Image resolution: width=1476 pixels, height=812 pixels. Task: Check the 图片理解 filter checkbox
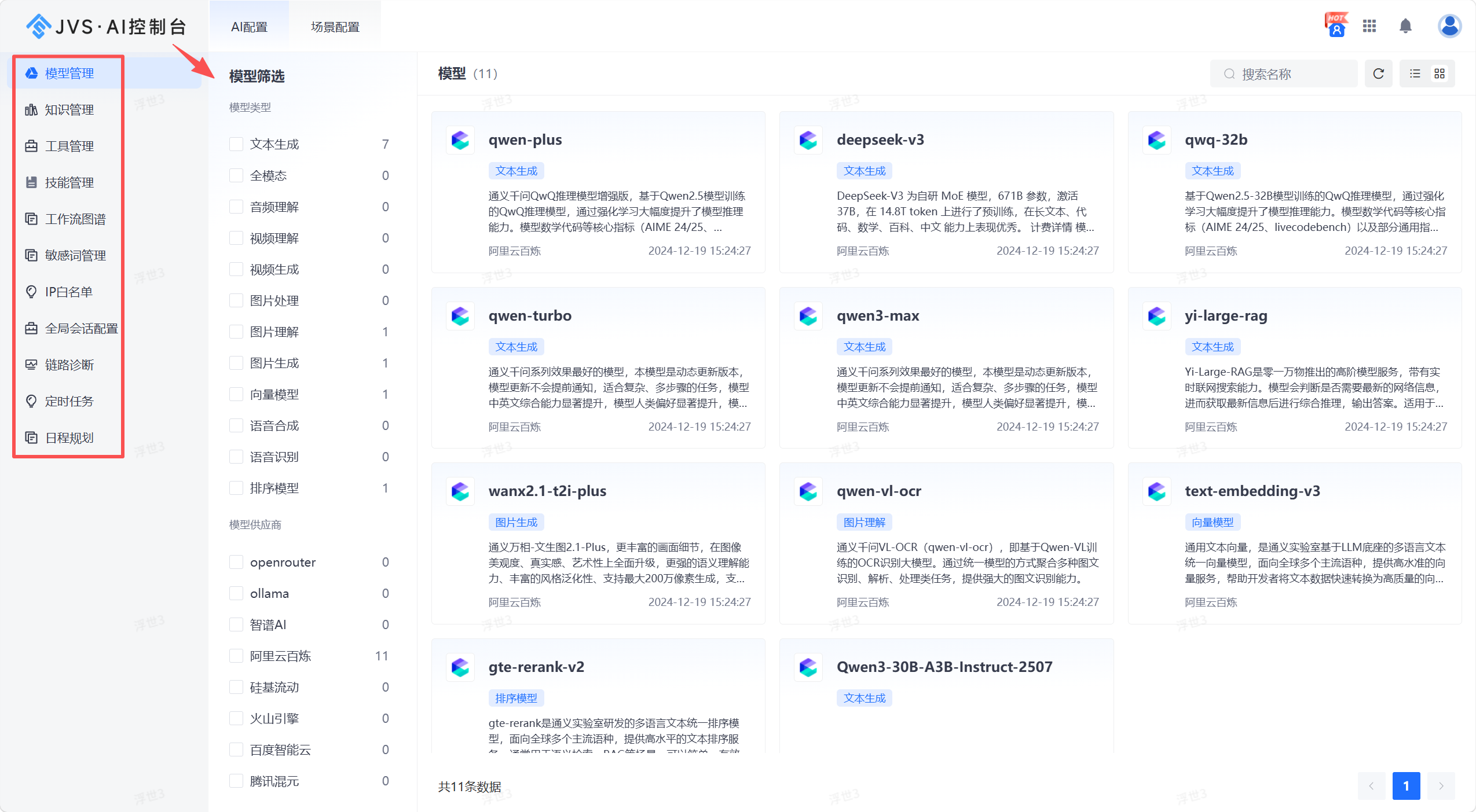236,332
